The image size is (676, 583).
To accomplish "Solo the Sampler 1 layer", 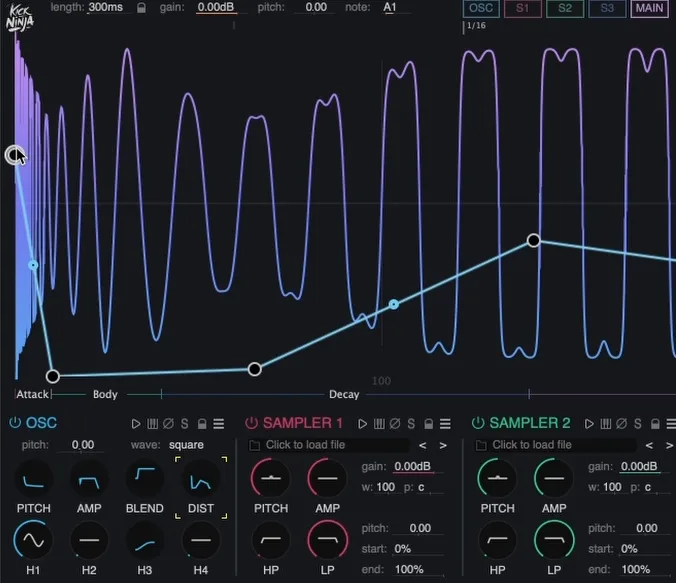I will pos(411,424).
